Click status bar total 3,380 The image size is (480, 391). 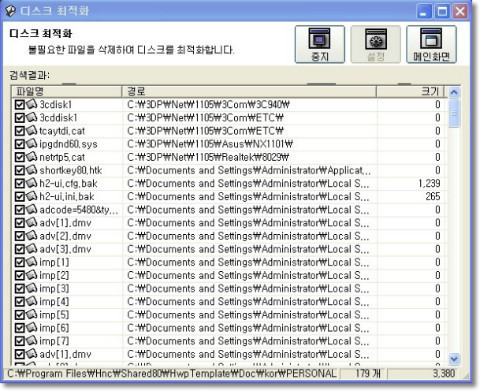coord(444,373)
